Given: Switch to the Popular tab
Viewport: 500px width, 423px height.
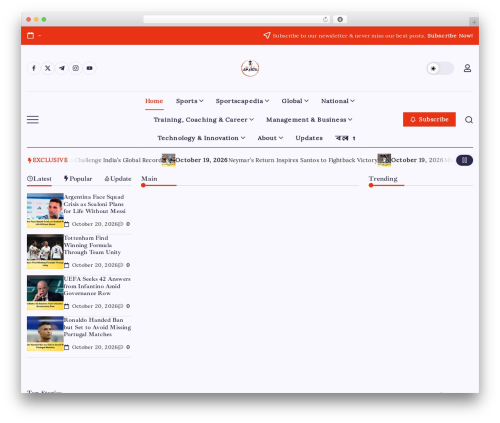Looking at the screenshot, I should tap(78, 179).
